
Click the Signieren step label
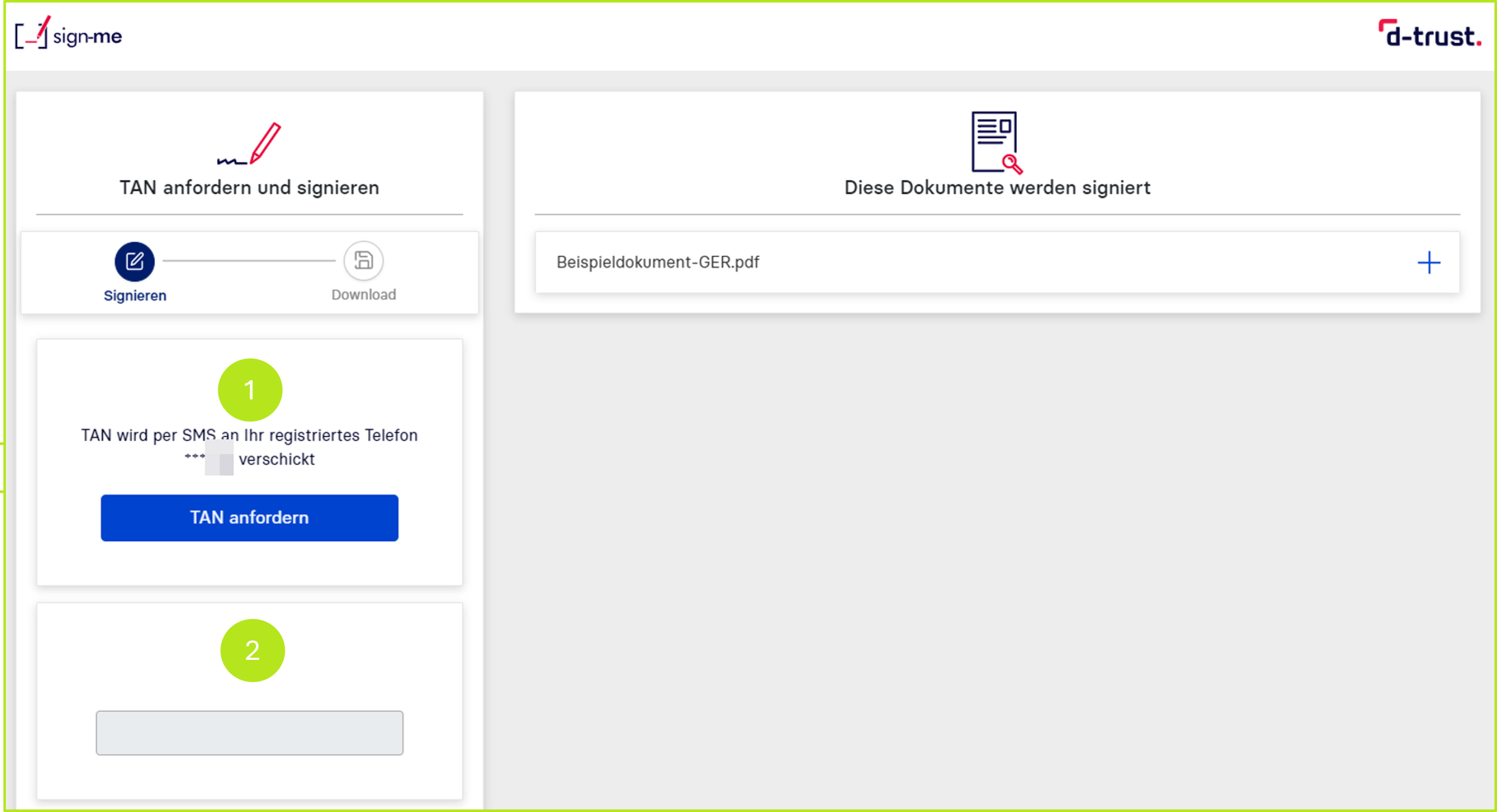[135, 295]
